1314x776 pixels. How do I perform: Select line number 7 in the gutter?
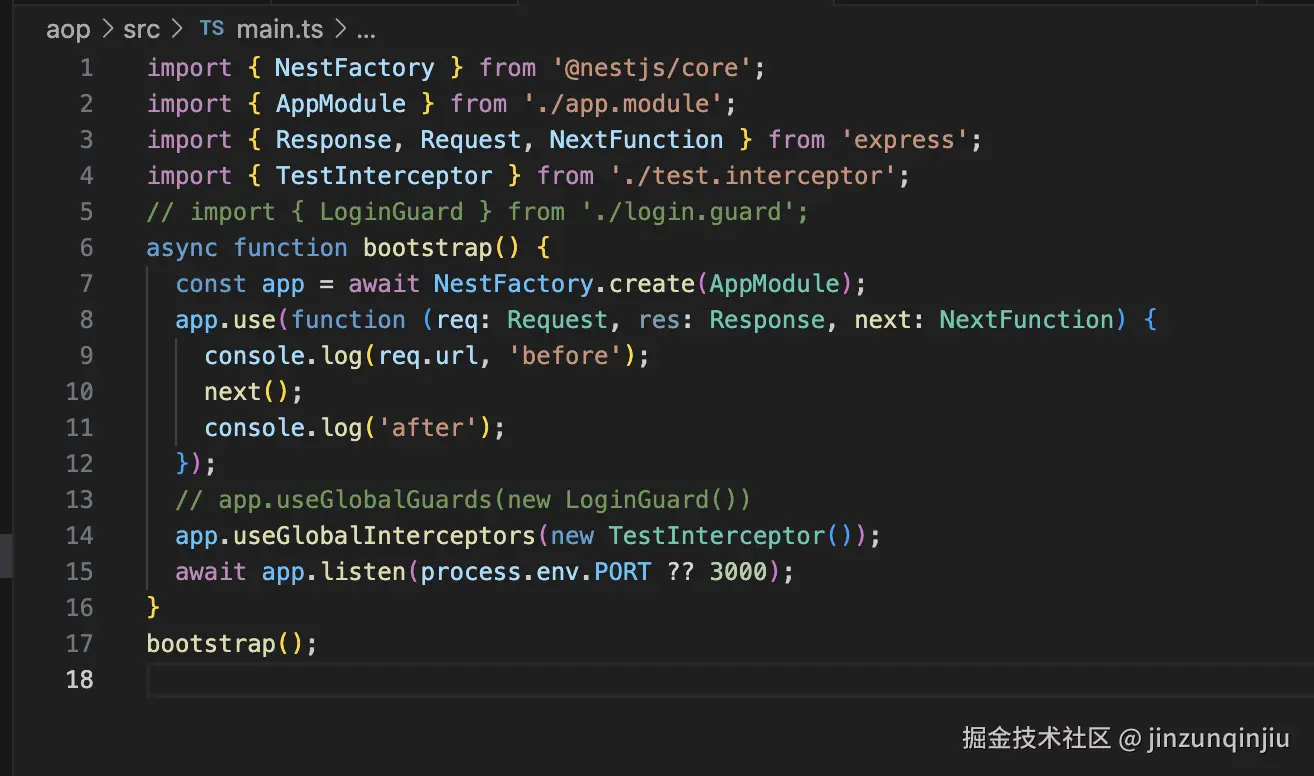[x=86, y=284]
